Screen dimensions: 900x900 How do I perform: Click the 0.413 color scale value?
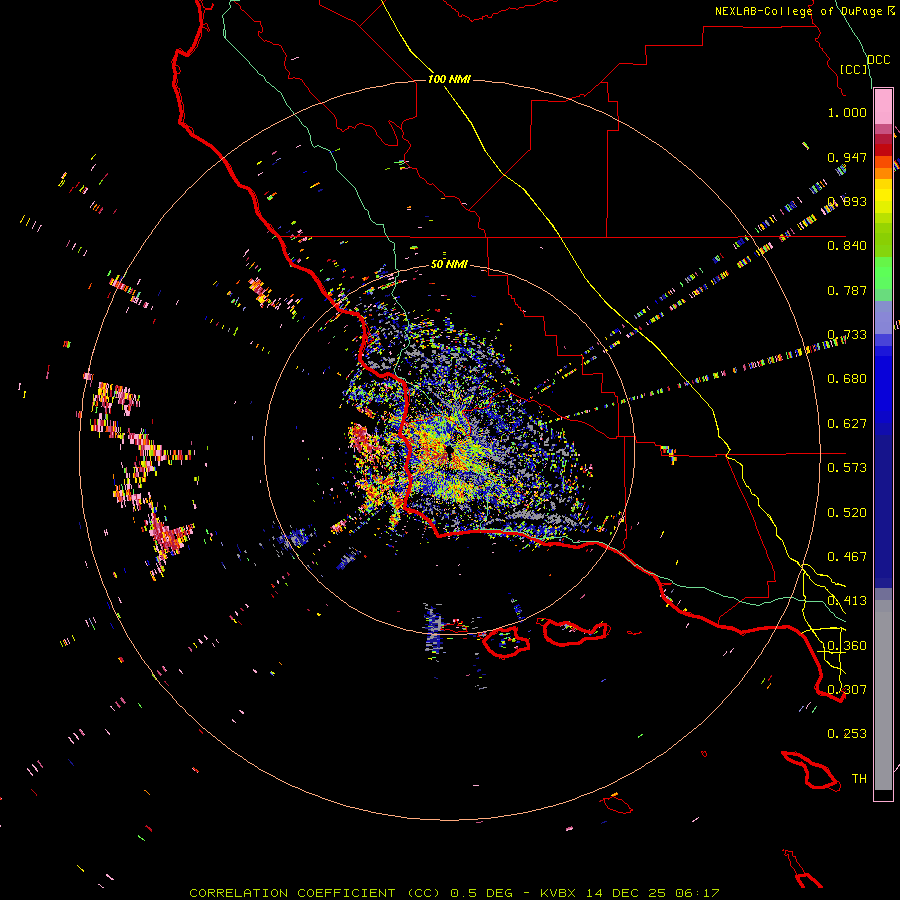847,601
